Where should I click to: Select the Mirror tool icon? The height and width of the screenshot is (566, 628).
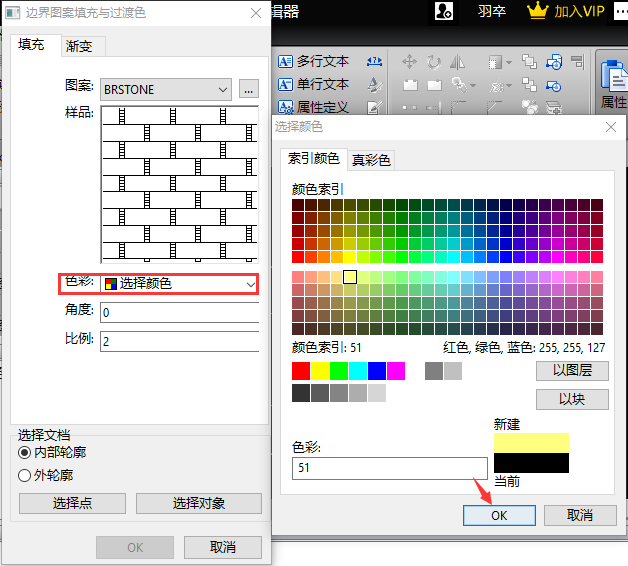(457, 62)
